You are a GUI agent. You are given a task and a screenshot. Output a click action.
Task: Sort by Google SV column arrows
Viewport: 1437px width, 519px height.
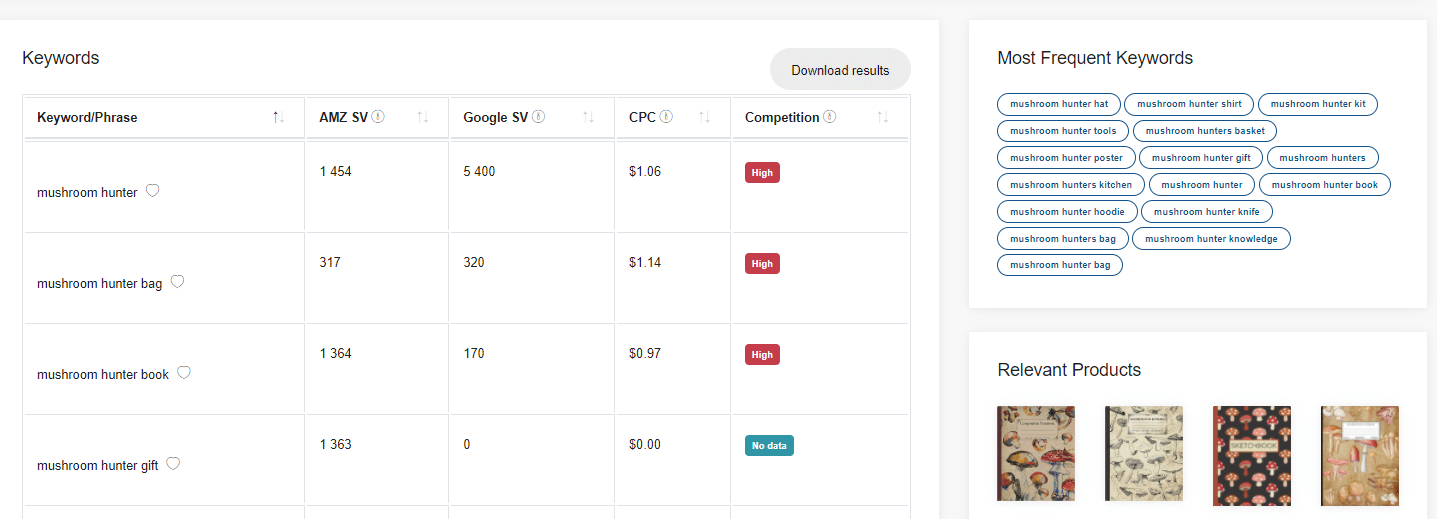589,118
